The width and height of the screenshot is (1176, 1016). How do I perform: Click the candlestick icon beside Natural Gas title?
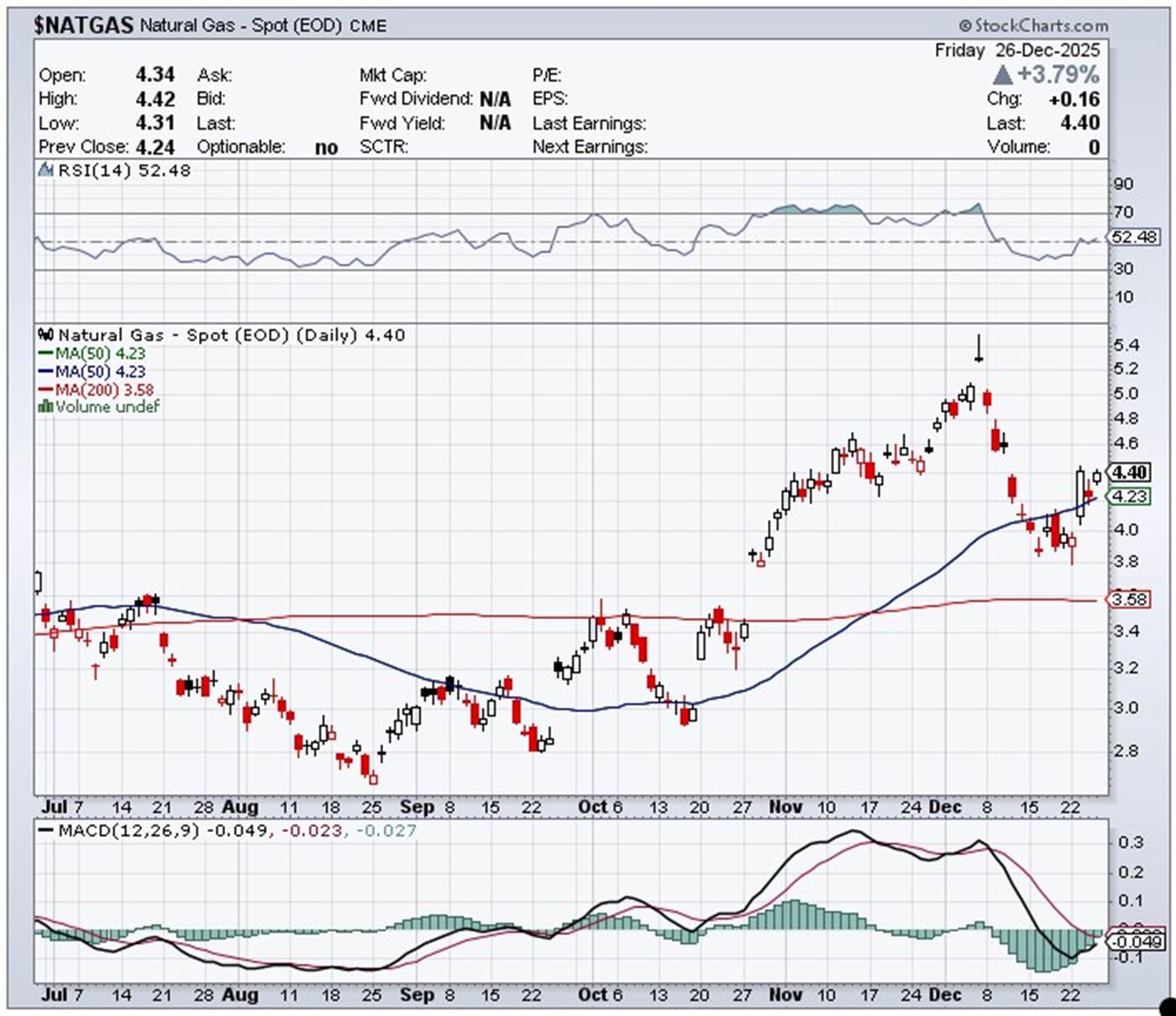(46, 335)
